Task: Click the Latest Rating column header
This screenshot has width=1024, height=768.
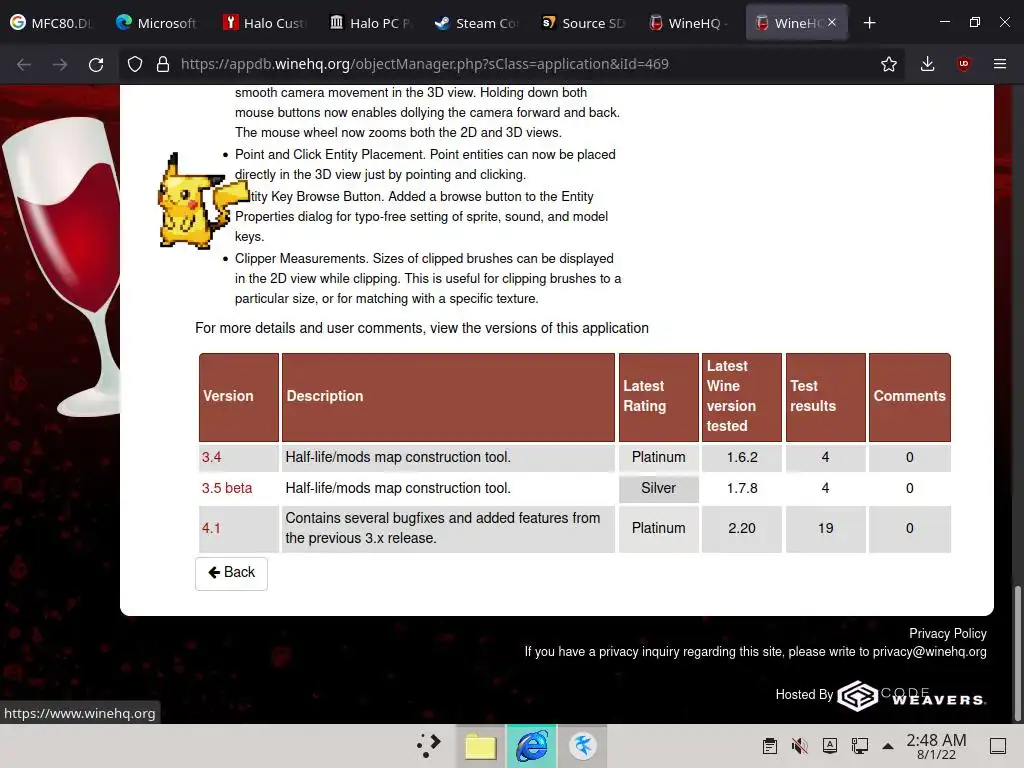Action: click(x=658, y=397)
